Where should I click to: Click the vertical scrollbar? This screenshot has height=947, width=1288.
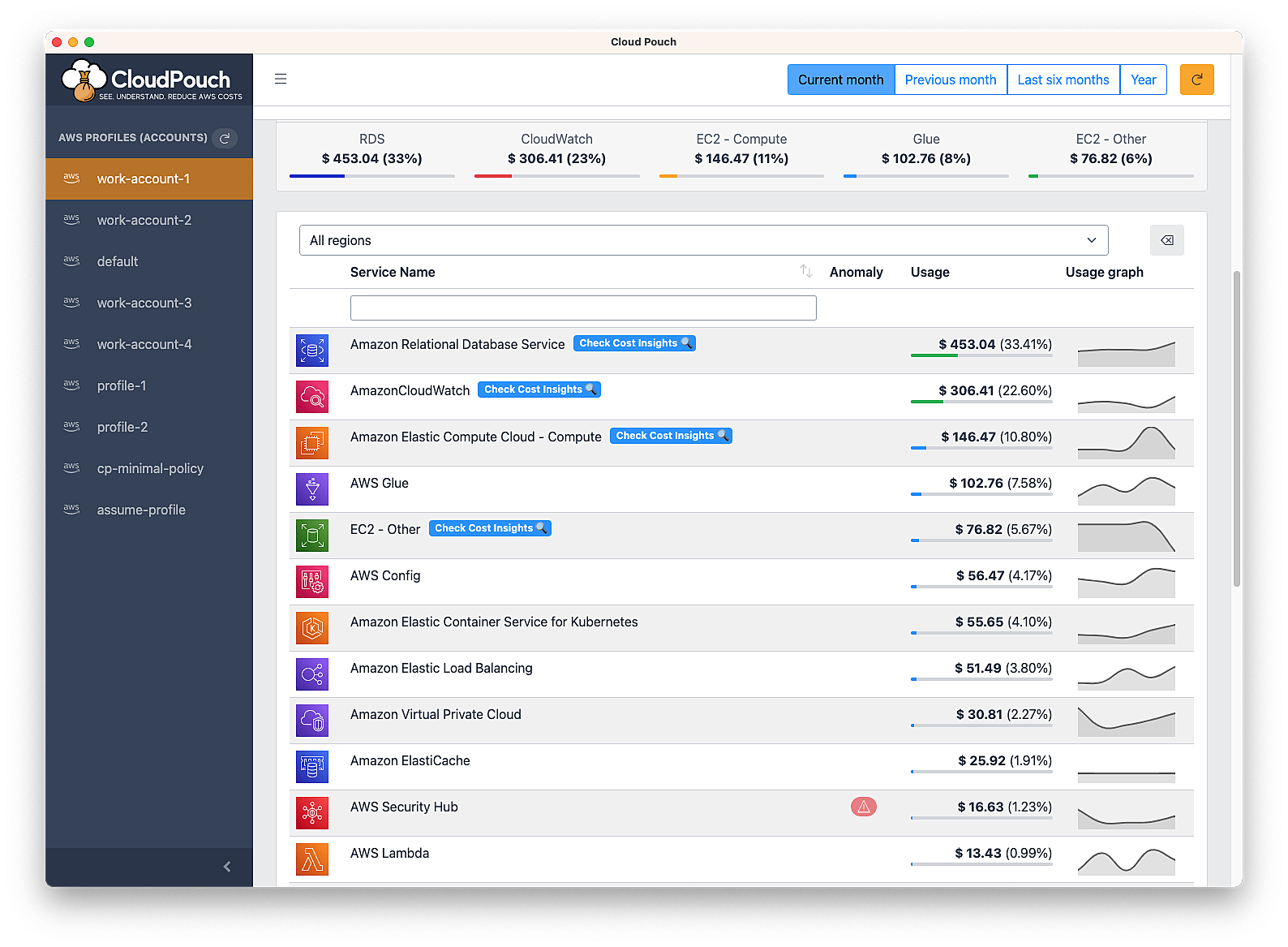tap(1236, 428)
